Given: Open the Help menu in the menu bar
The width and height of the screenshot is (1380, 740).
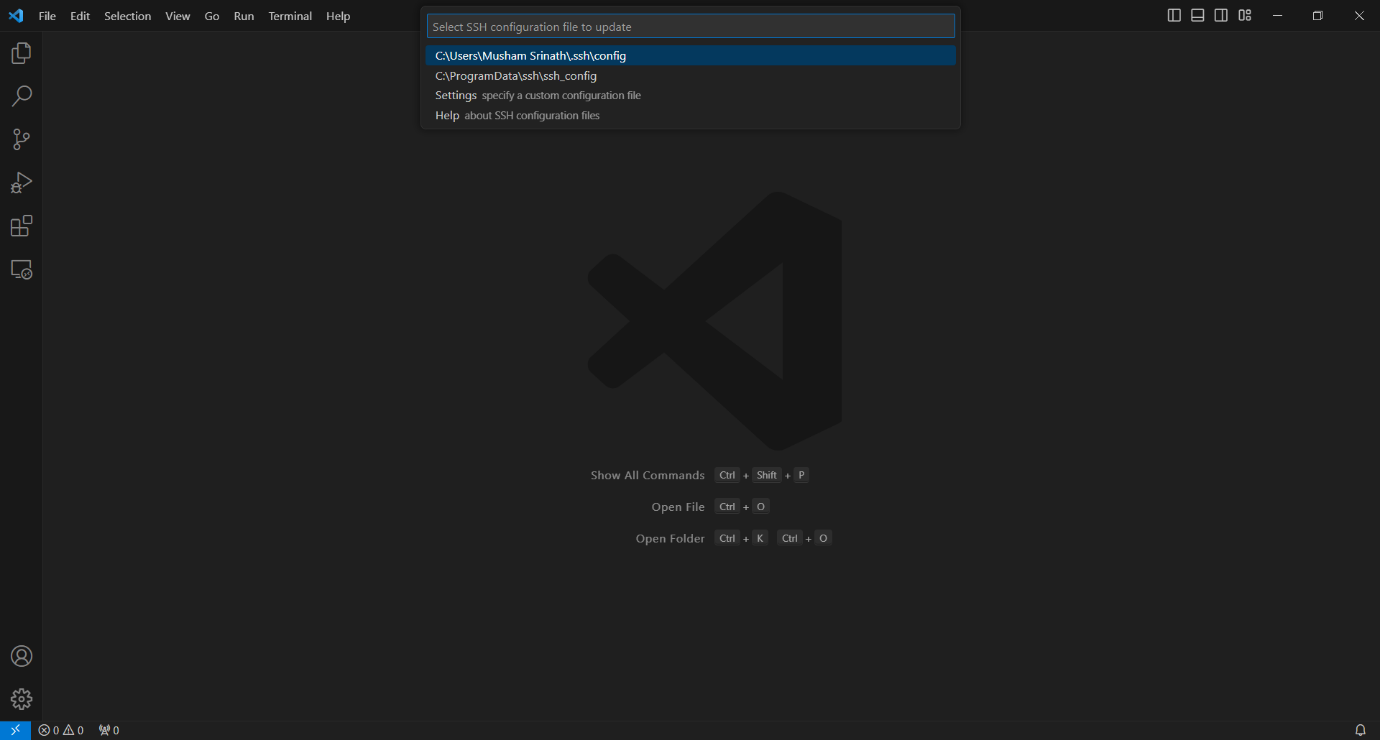Looking at the screenshot, I should tap(338, 16).
